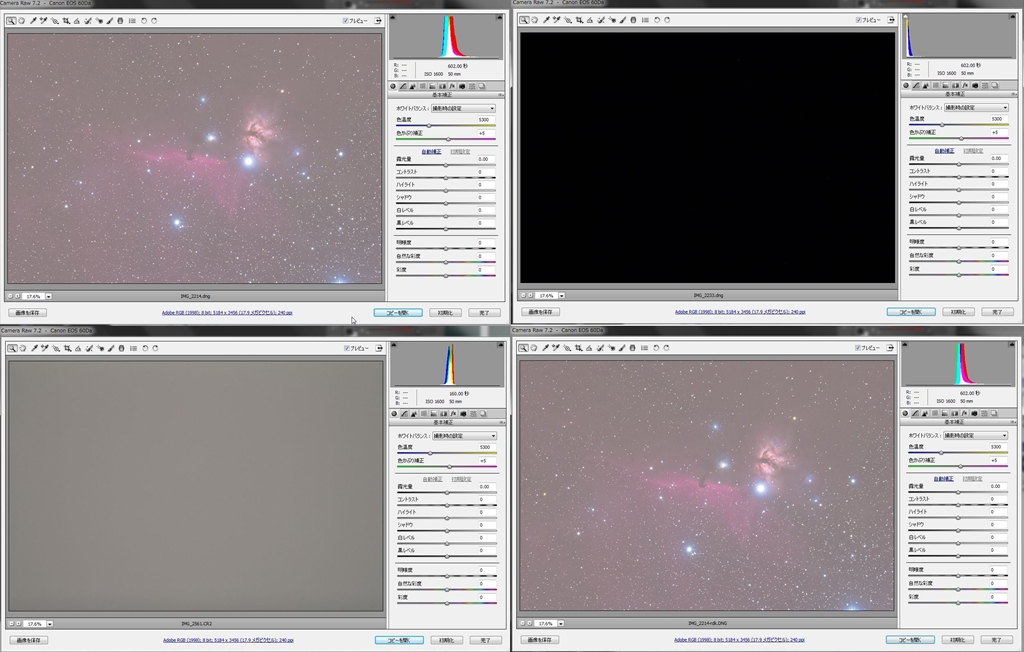Click 色温度 slider in IMG_2061.CR2 window
The height and width of the screenshot is (652, 1024).
point(430,453)
